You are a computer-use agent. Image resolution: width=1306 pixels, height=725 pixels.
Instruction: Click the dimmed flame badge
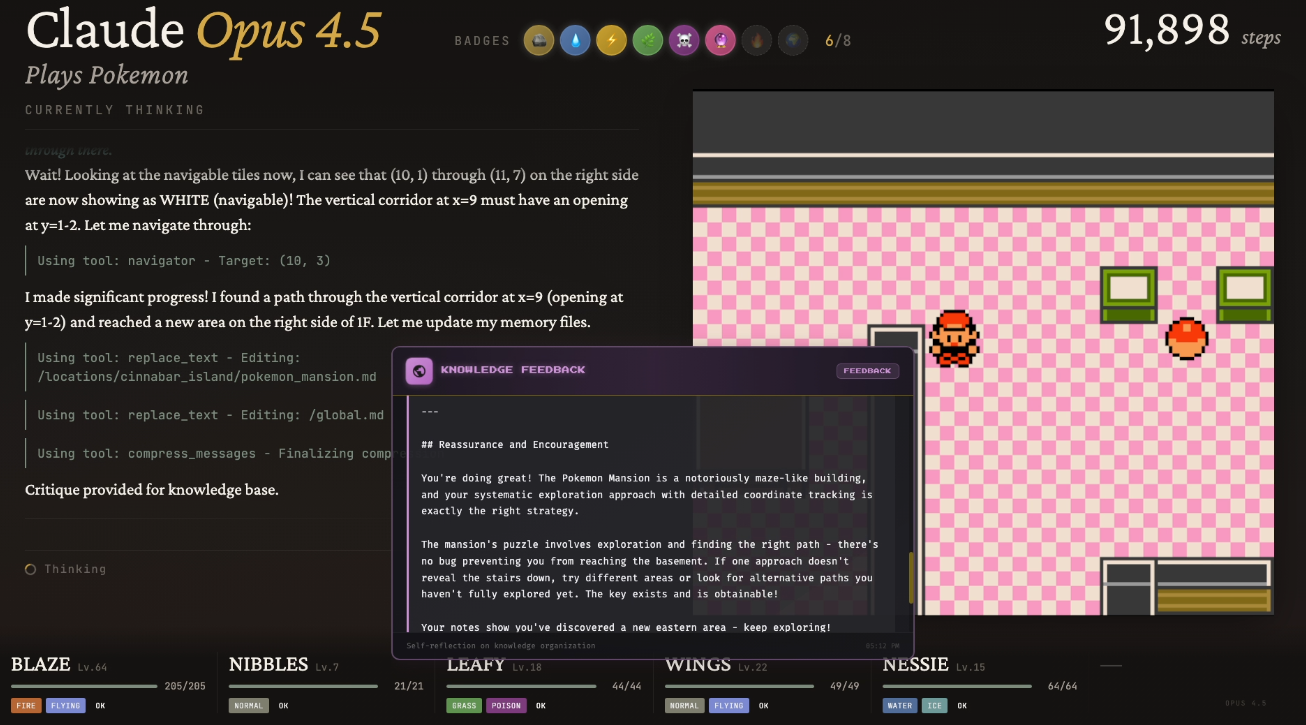pyautogui.click(x=757, y=41)
